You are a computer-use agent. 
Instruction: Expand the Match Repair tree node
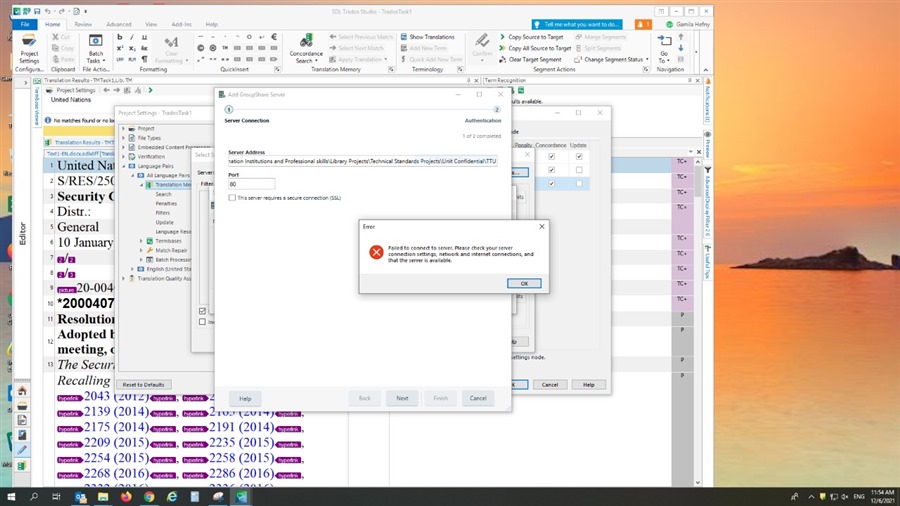[x=141, y=250]
